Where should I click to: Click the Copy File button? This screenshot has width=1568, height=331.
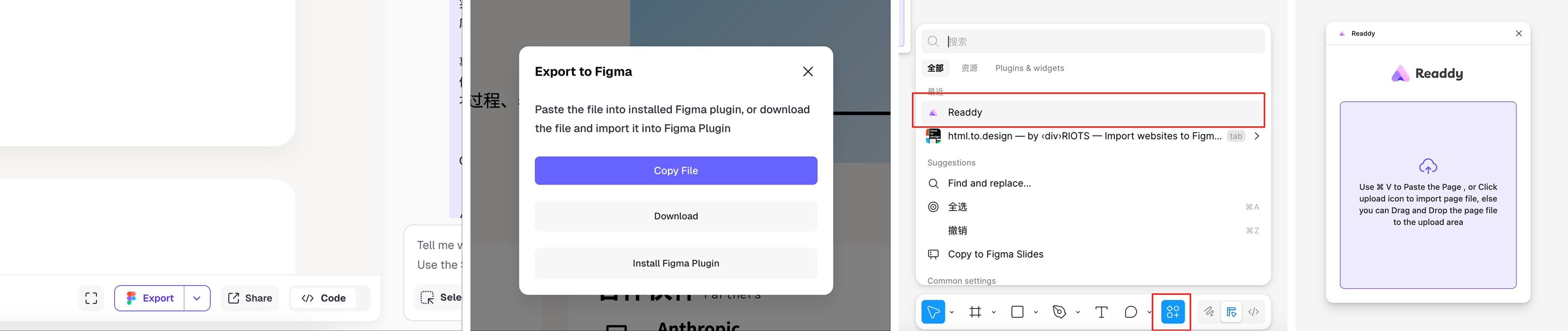676,171
